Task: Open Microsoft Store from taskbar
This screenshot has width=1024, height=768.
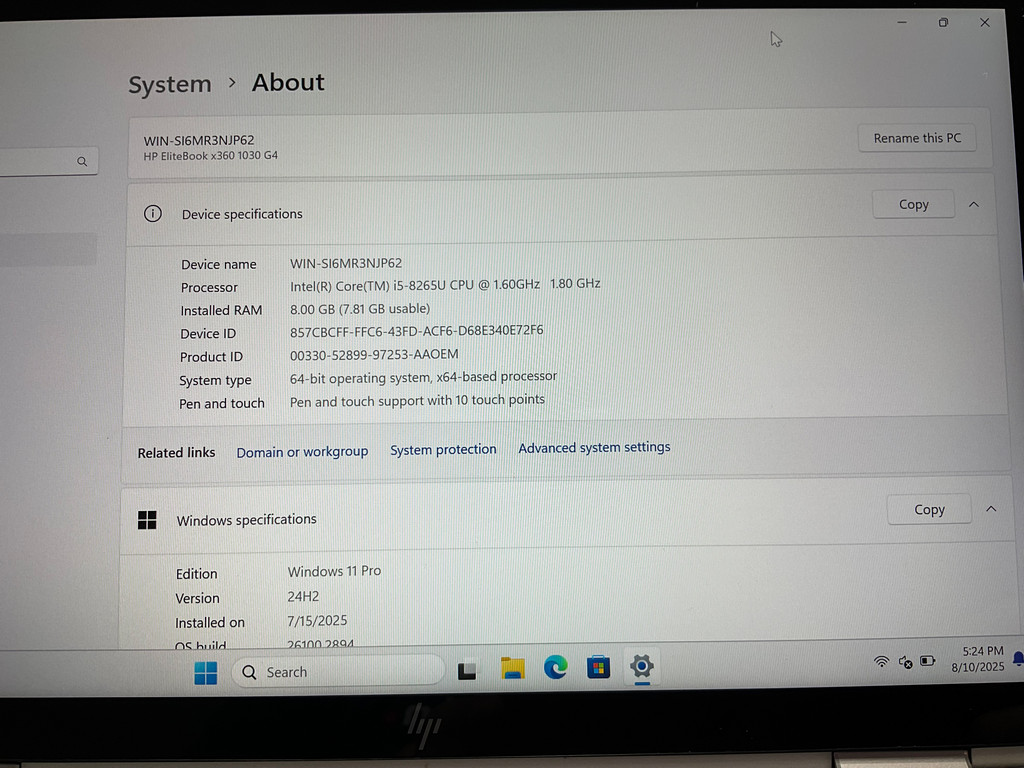Action: point(598,667)
